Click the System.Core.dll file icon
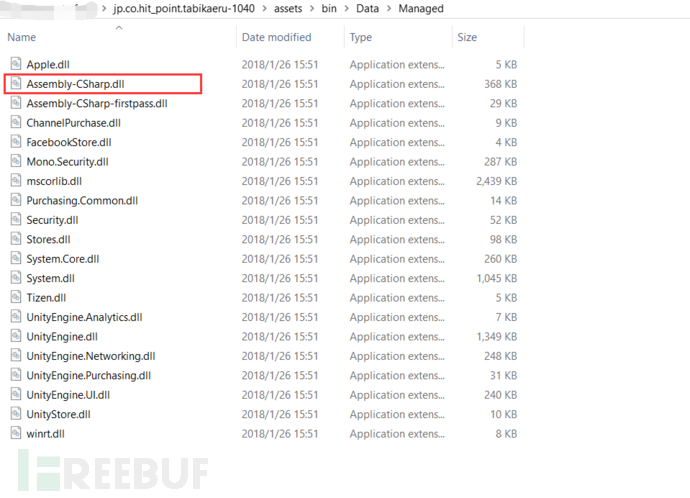Screen dimensions: 690x498 tap(16, 258)
